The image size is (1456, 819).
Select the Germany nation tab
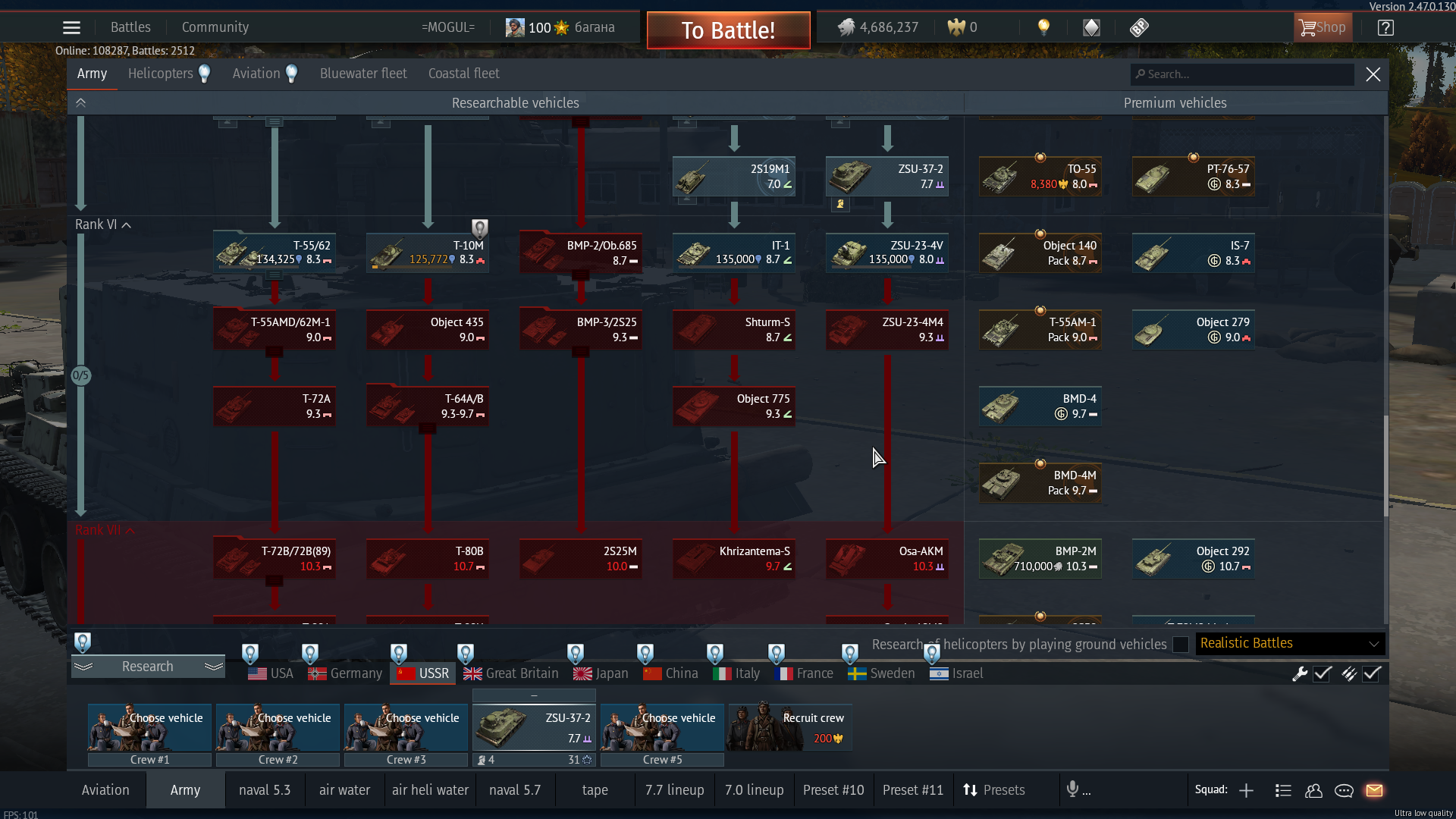[345, 673]
